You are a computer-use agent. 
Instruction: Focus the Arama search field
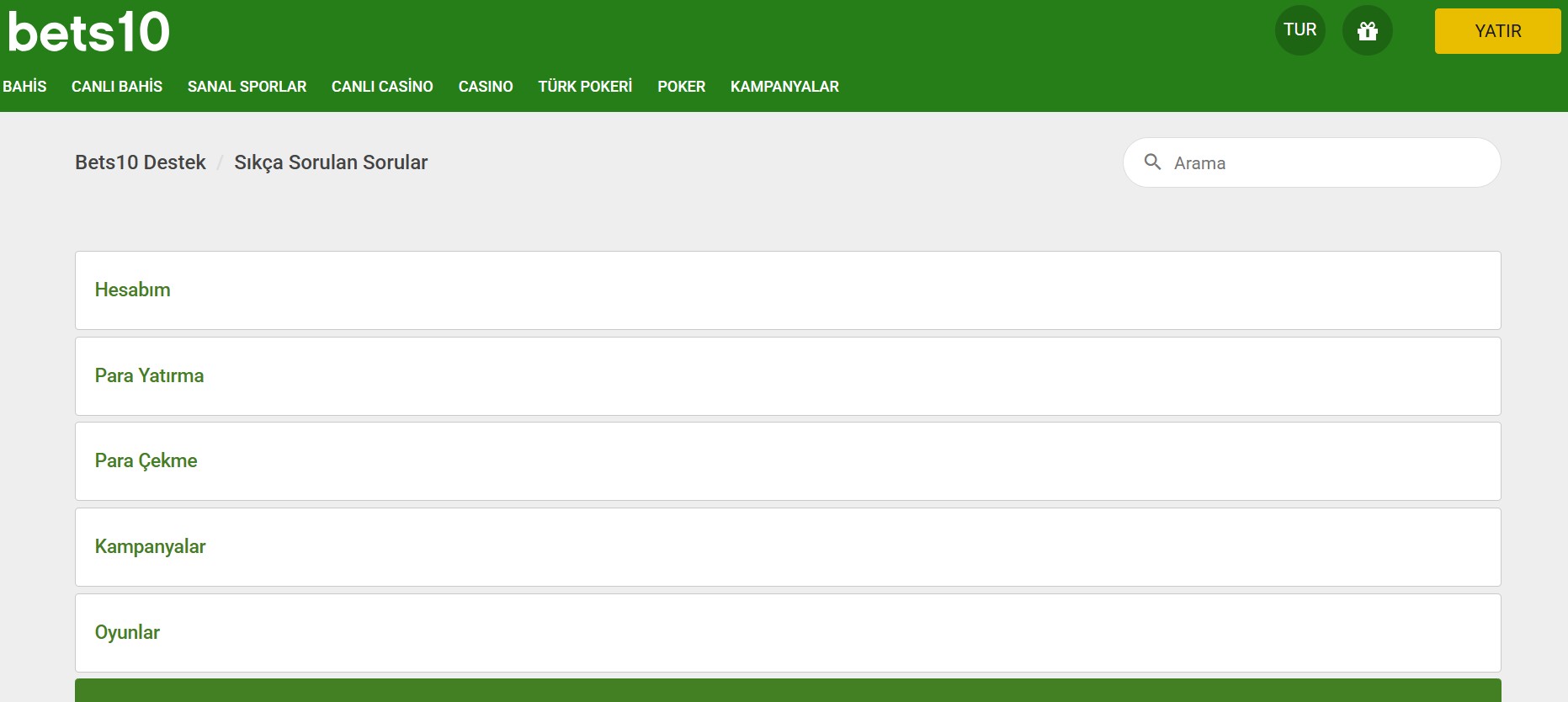(x=1311, y=162)
